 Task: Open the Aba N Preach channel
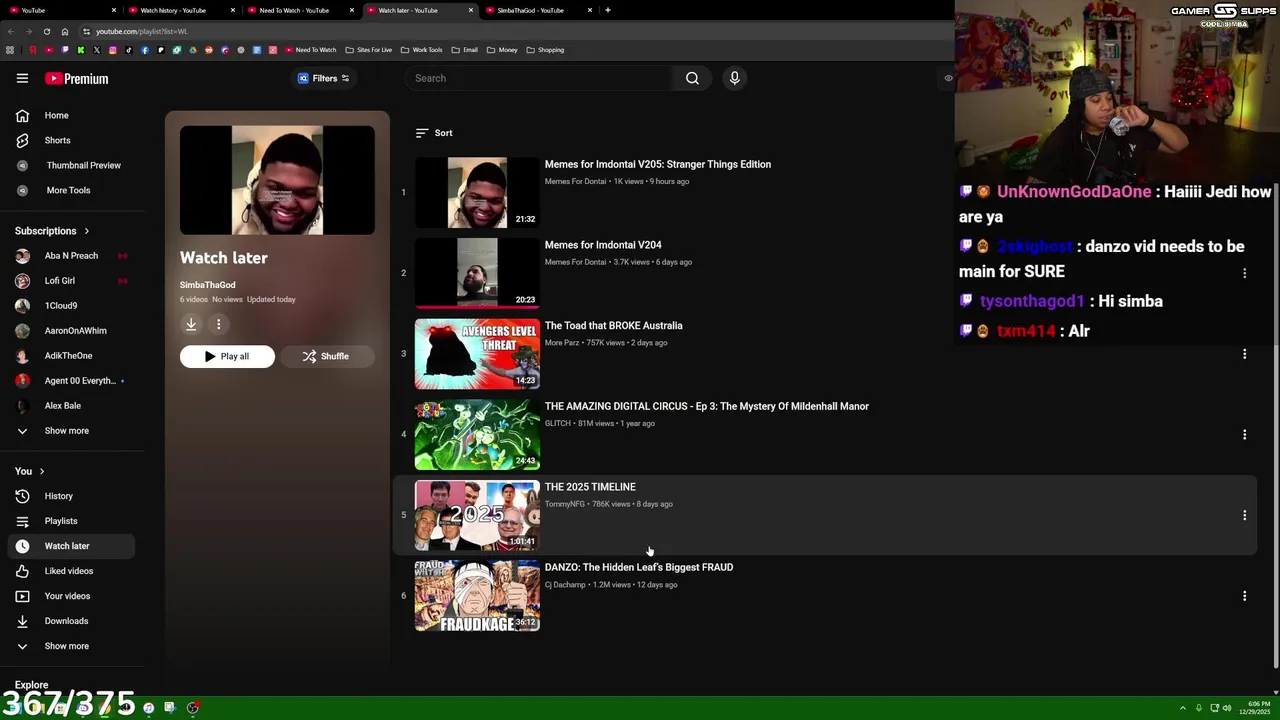point(70,255)
